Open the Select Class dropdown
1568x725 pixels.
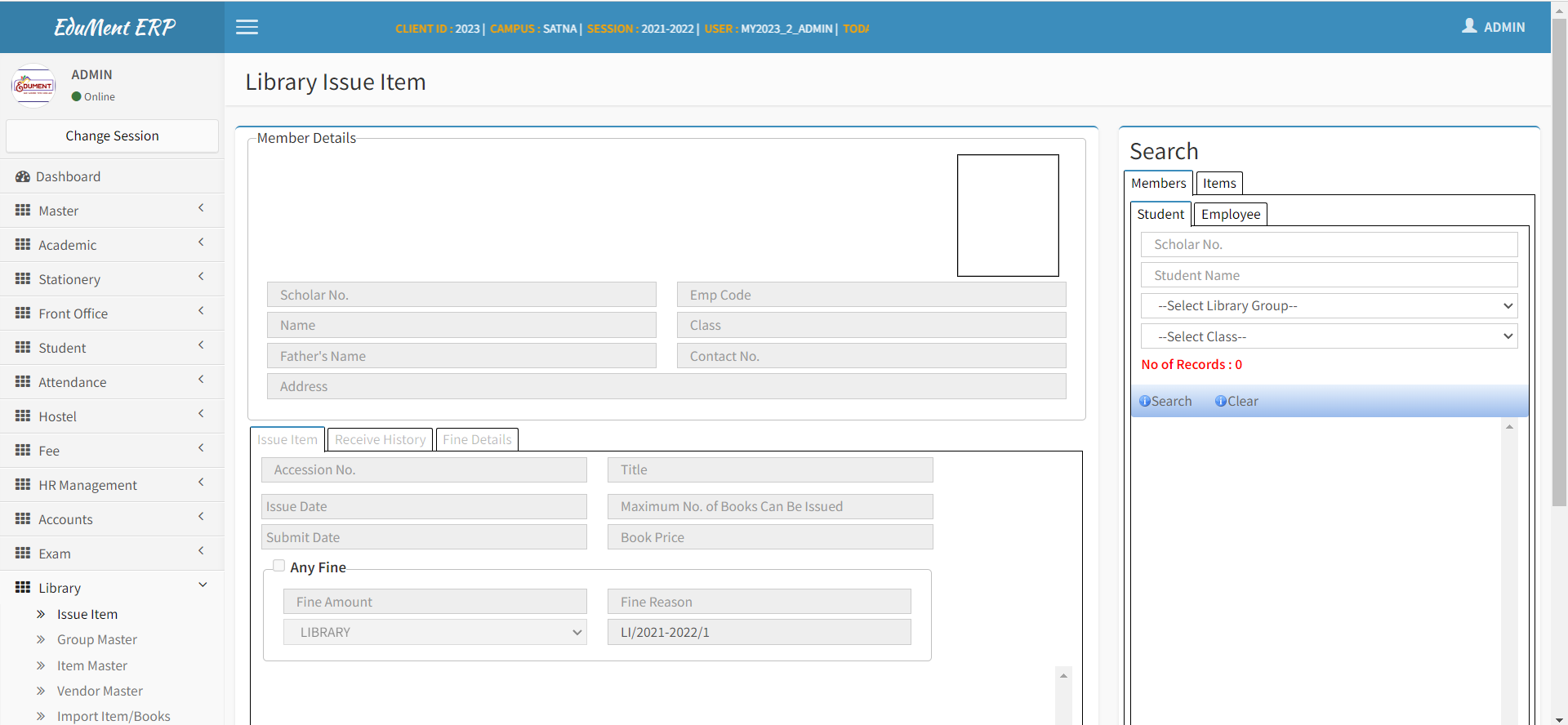point(1329,336)
